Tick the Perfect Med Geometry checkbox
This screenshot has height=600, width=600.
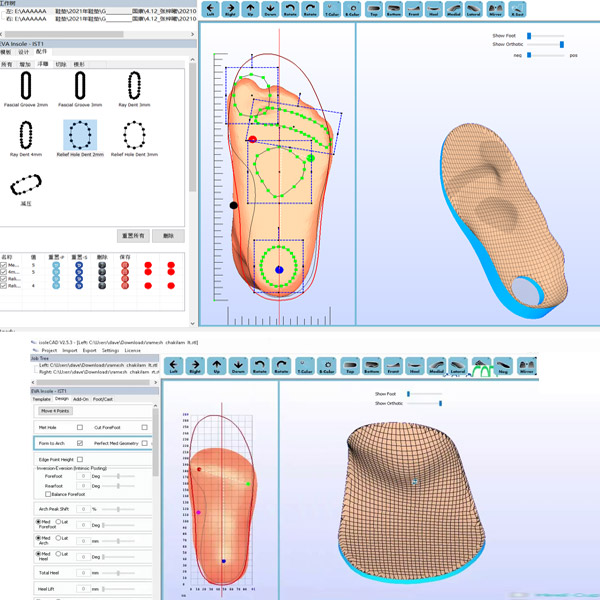pyautogui.click(x=144, y=443)
